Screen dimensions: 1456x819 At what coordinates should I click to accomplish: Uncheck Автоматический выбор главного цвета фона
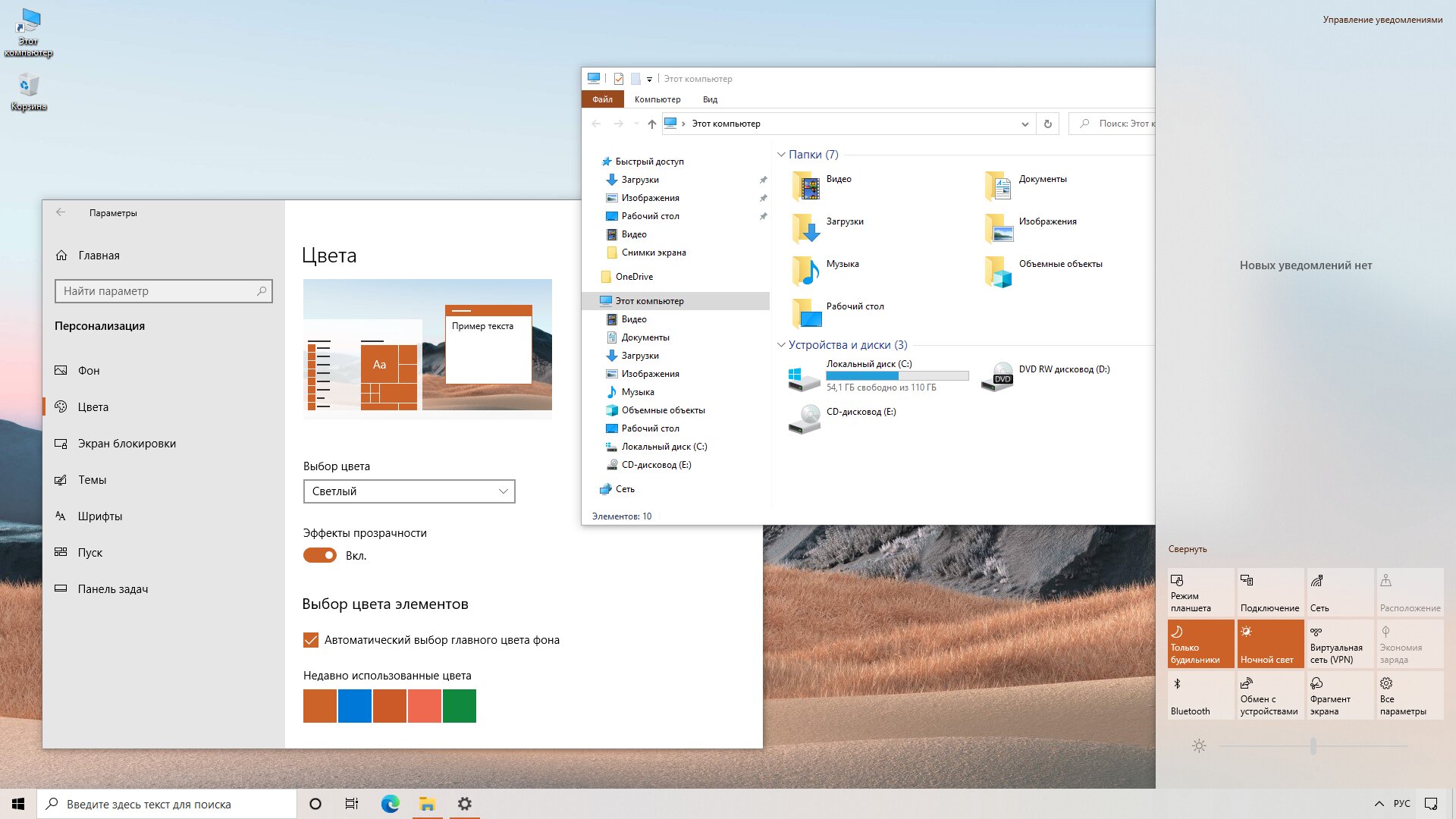click(311, 640)
